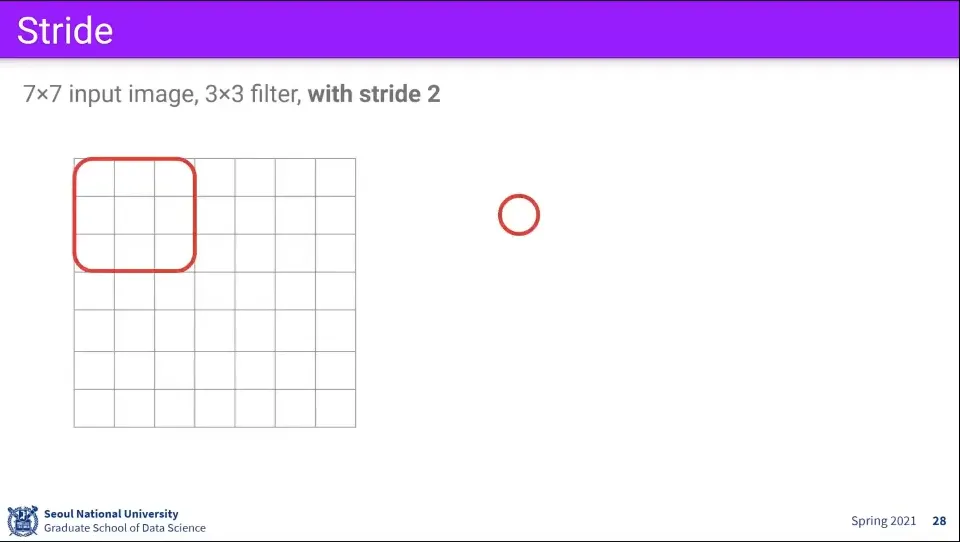Click 'Graduate School of Data Science' text
Screen dimensions: 960x542
click(124, 528)
